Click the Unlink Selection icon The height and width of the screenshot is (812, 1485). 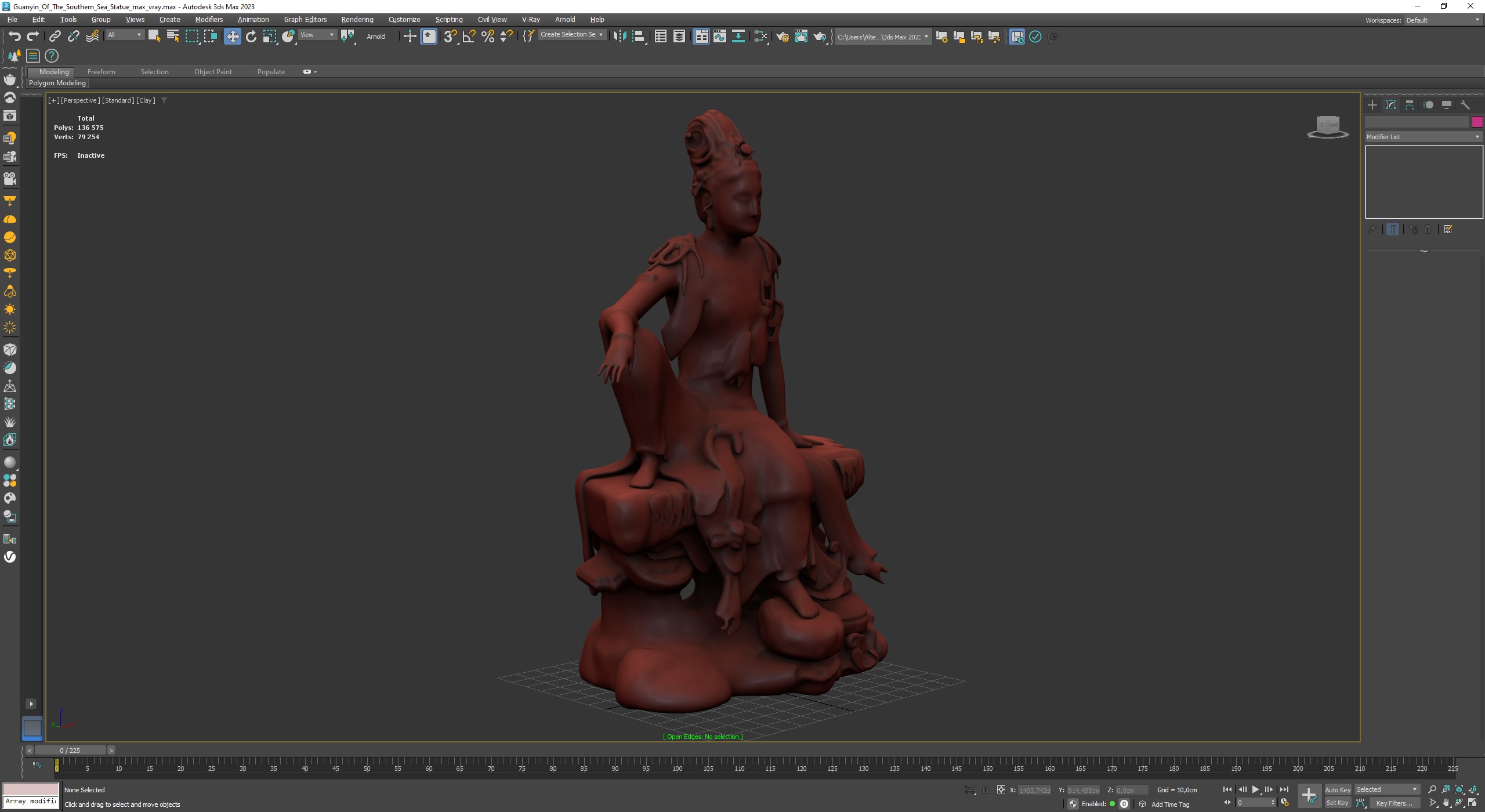pos(73,37)
